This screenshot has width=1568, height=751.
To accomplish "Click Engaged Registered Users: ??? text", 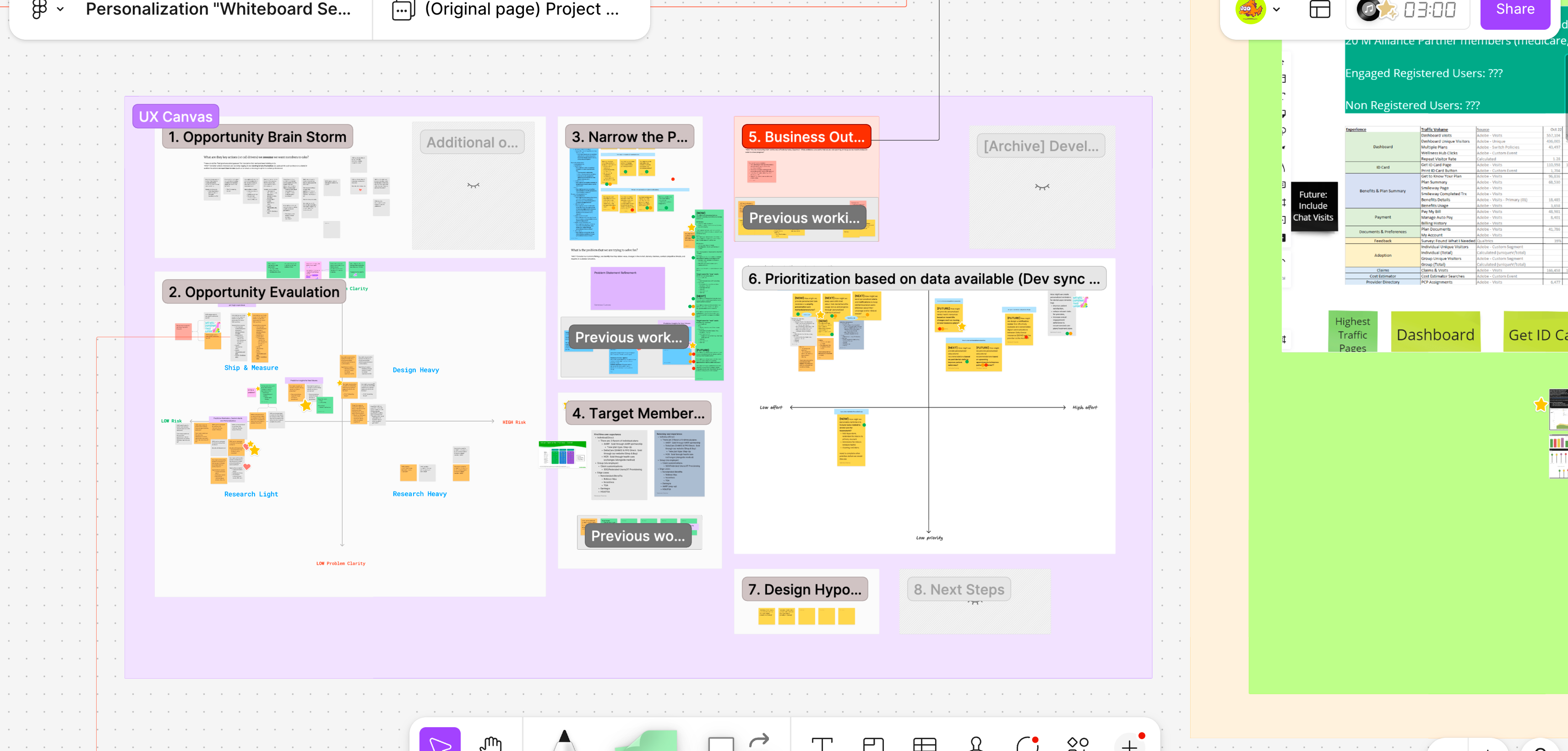I will pyautogui.click(x=1424, y=73).
